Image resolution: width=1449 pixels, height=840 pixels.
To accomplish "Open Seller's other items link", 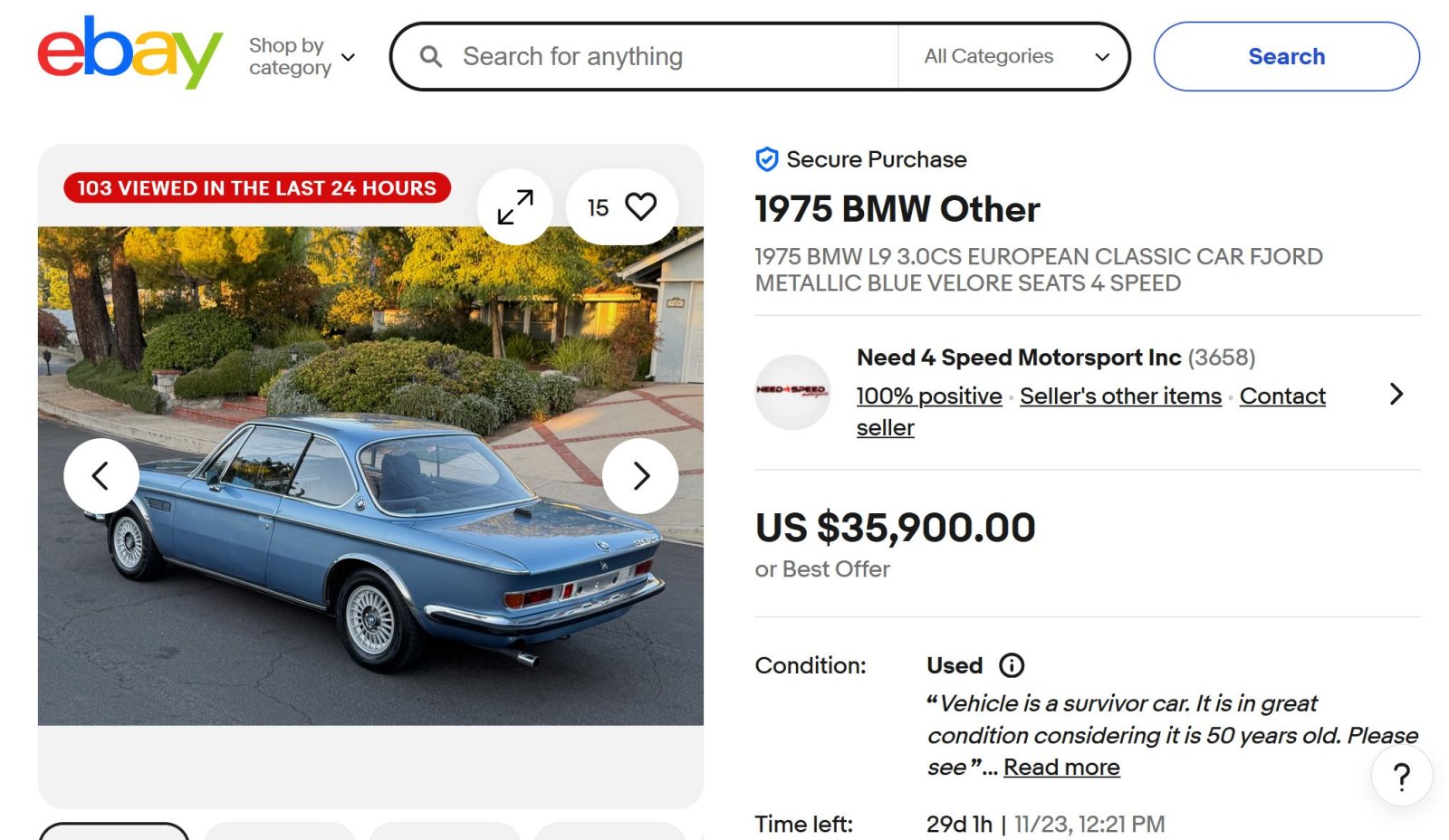I will (1120, 396).
